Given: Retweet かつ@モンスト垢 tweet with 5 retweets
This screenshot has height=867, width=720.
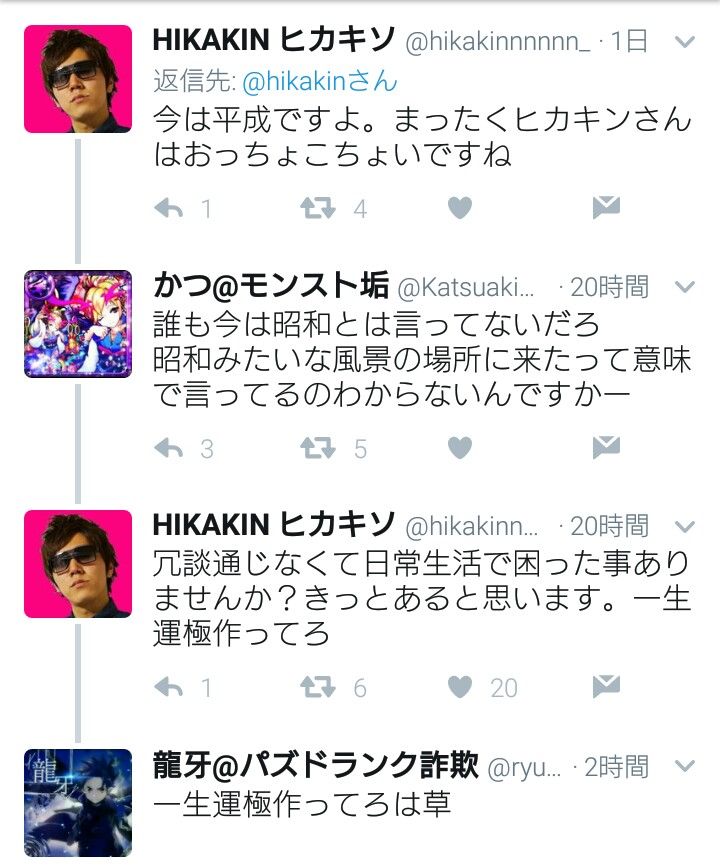Looking at the screenshot, I should coord(317,448).
